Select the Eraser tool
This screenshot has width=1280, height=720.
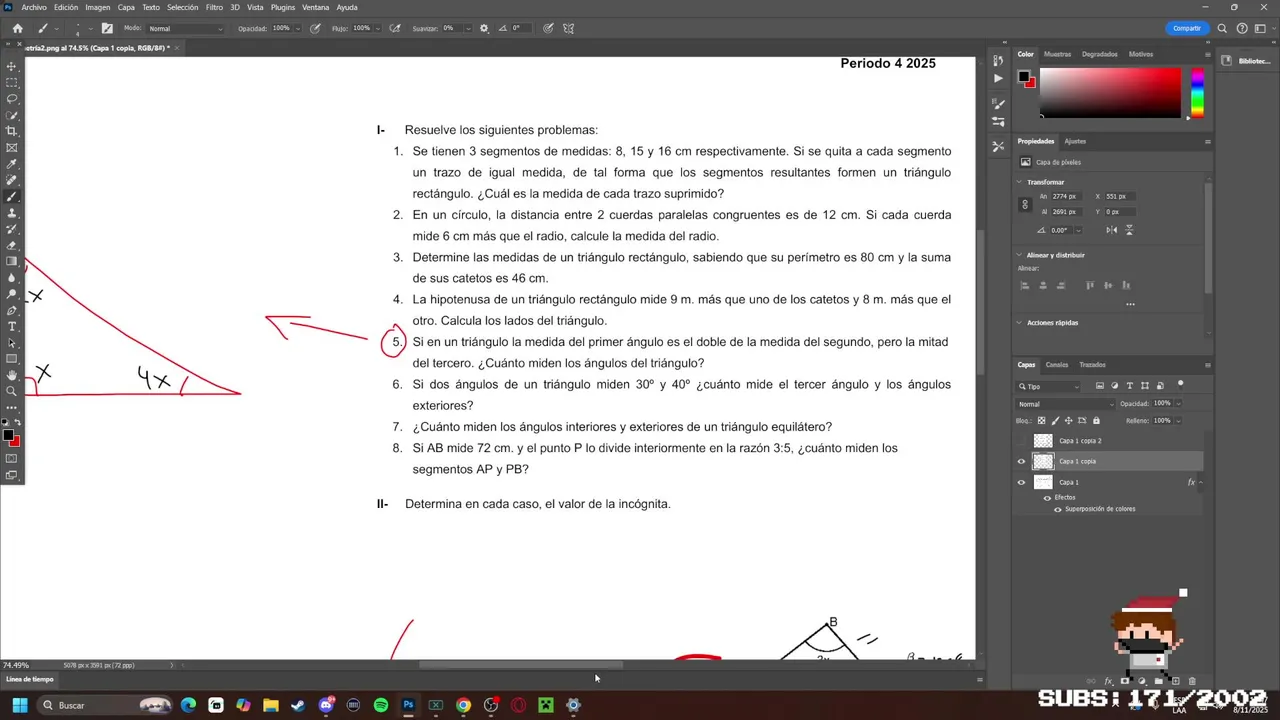[x=12, y=245]
